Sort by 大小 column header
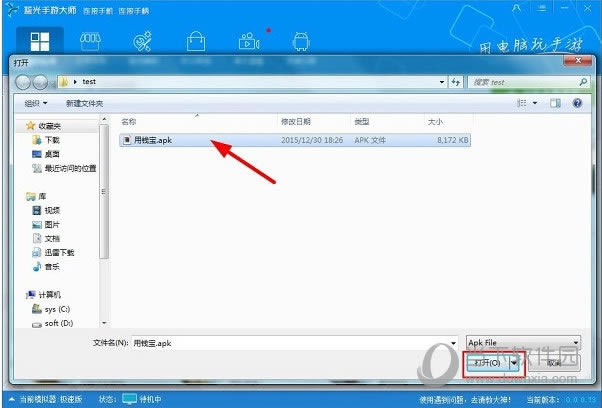Screen dimensions: 602x408 [435, 122]
